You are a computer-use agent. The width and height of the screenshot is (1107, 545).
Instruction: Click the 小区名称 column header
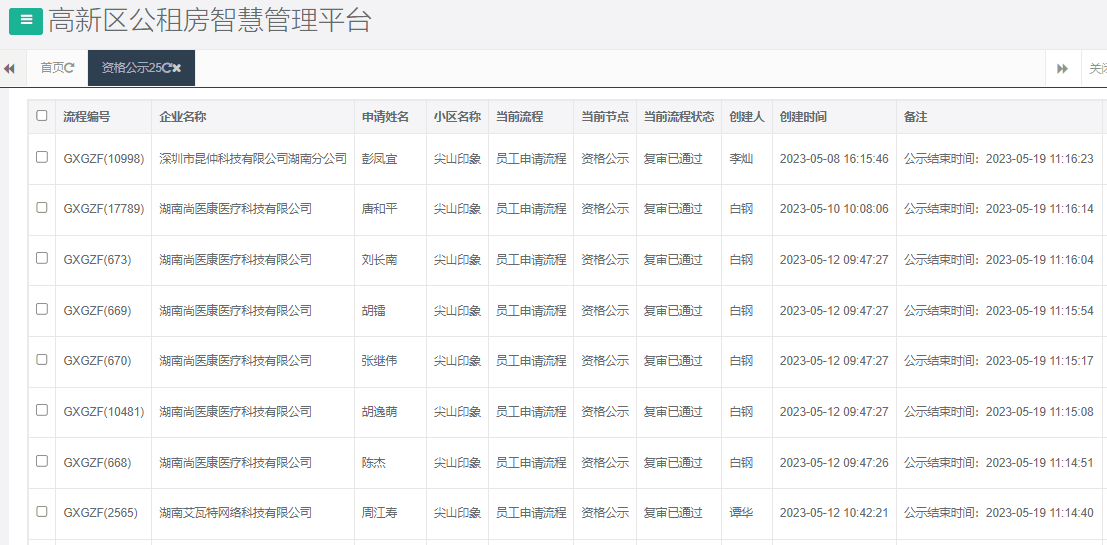(x=457, y=117)
